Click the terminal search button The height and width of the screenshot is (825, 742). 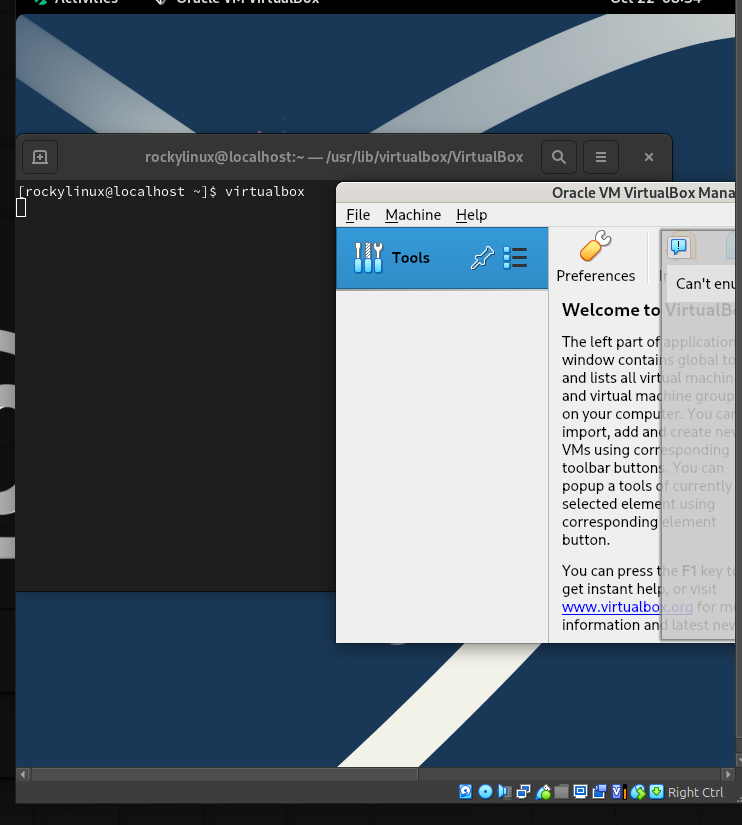(x=559, y=157)
